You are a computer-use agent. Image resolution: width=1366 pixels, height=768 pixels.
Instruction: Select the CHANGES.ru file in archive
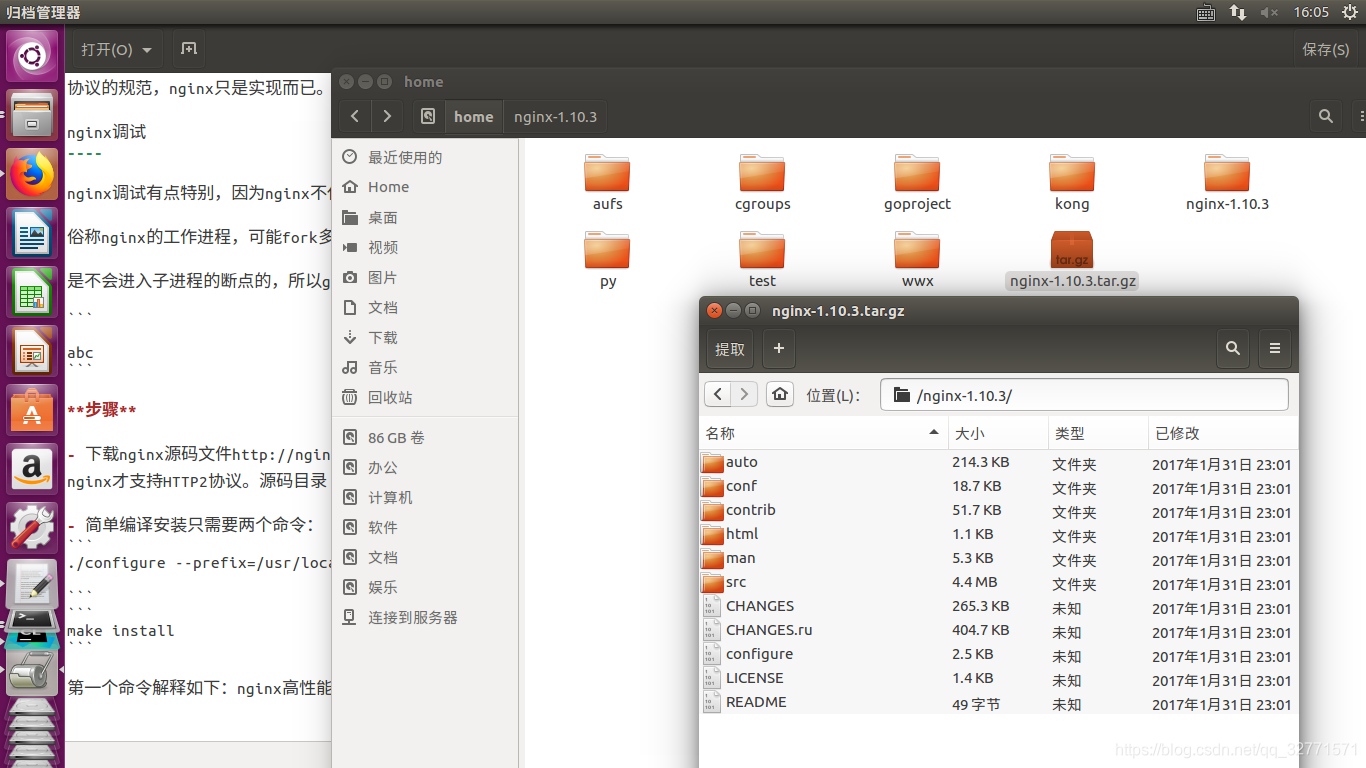[x=998, y=631]
